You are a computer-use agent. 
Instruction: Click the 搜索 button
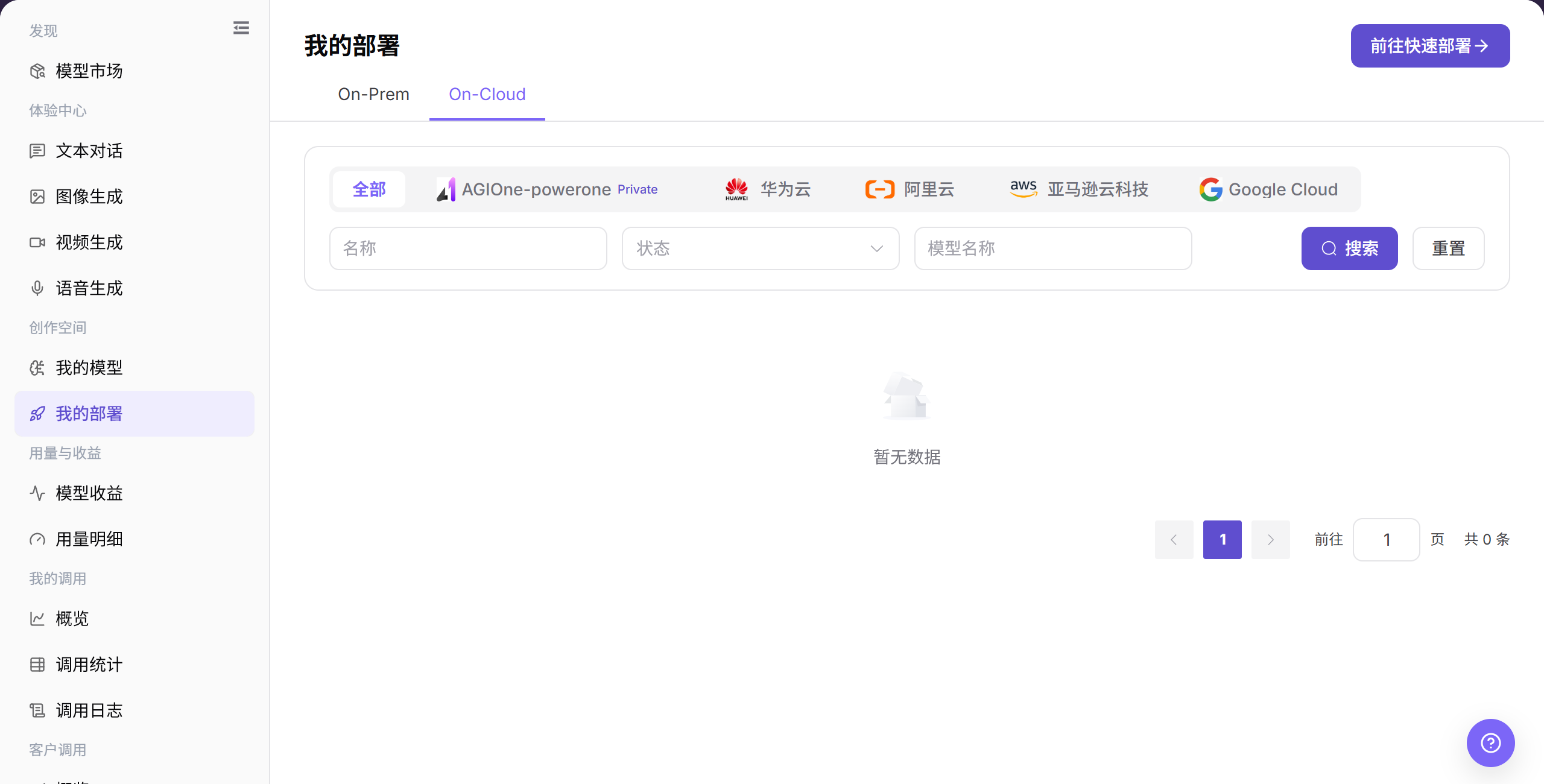click(x=1349, y=248)
